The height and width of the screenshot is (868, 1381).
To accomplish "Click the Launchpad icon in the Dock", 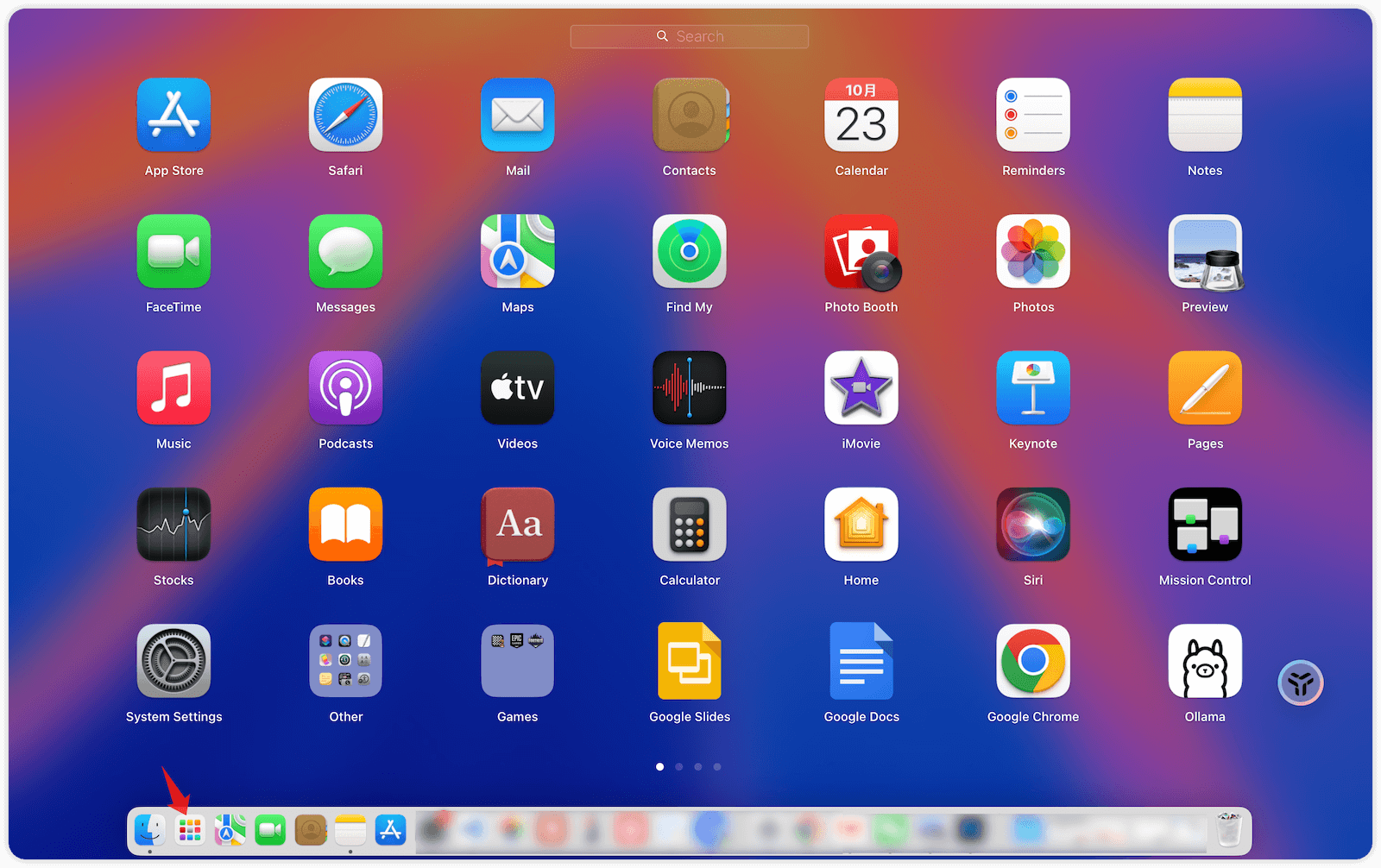I will (x=190, y=831).
